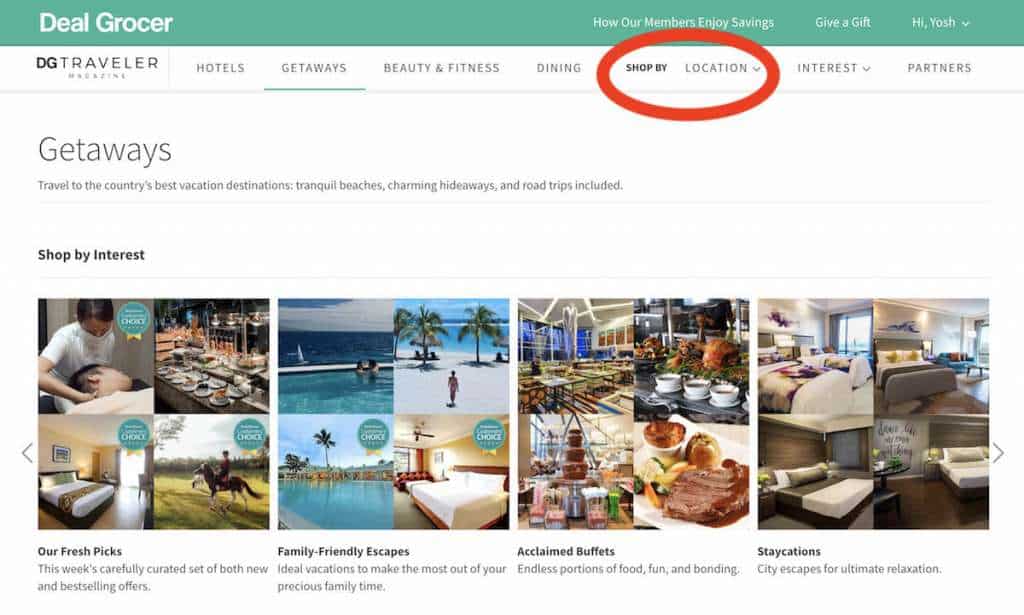Expand the Location dropdown
Viewport: 1024px width, 615px height.
[x=722, y=68]
